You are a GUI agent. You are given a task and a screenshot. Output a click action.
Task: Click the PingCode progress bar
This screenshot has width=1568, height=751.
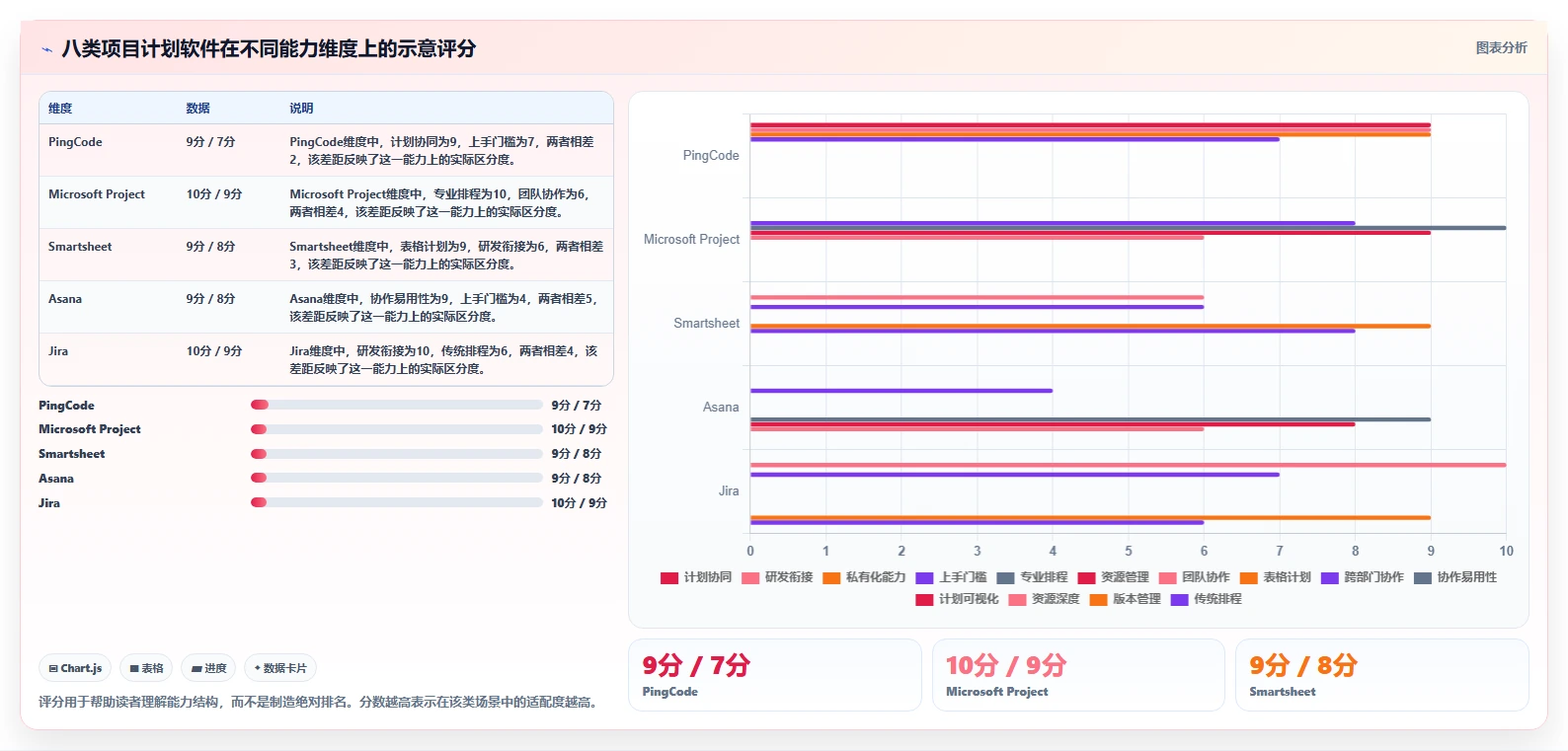[x=397, y=405]
